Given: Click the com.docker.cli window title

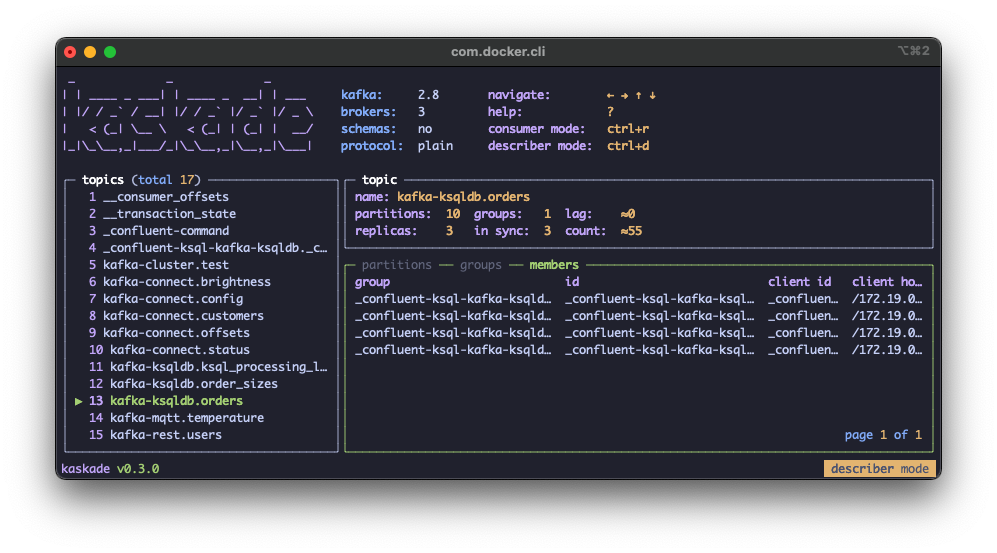Looking at the screenshot, I should [x=498, y=52].
